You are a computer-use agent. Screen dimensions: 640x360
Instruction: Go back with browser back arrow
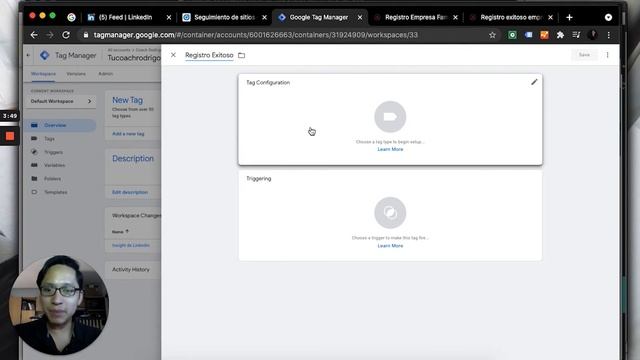click(x=34, y=35)
